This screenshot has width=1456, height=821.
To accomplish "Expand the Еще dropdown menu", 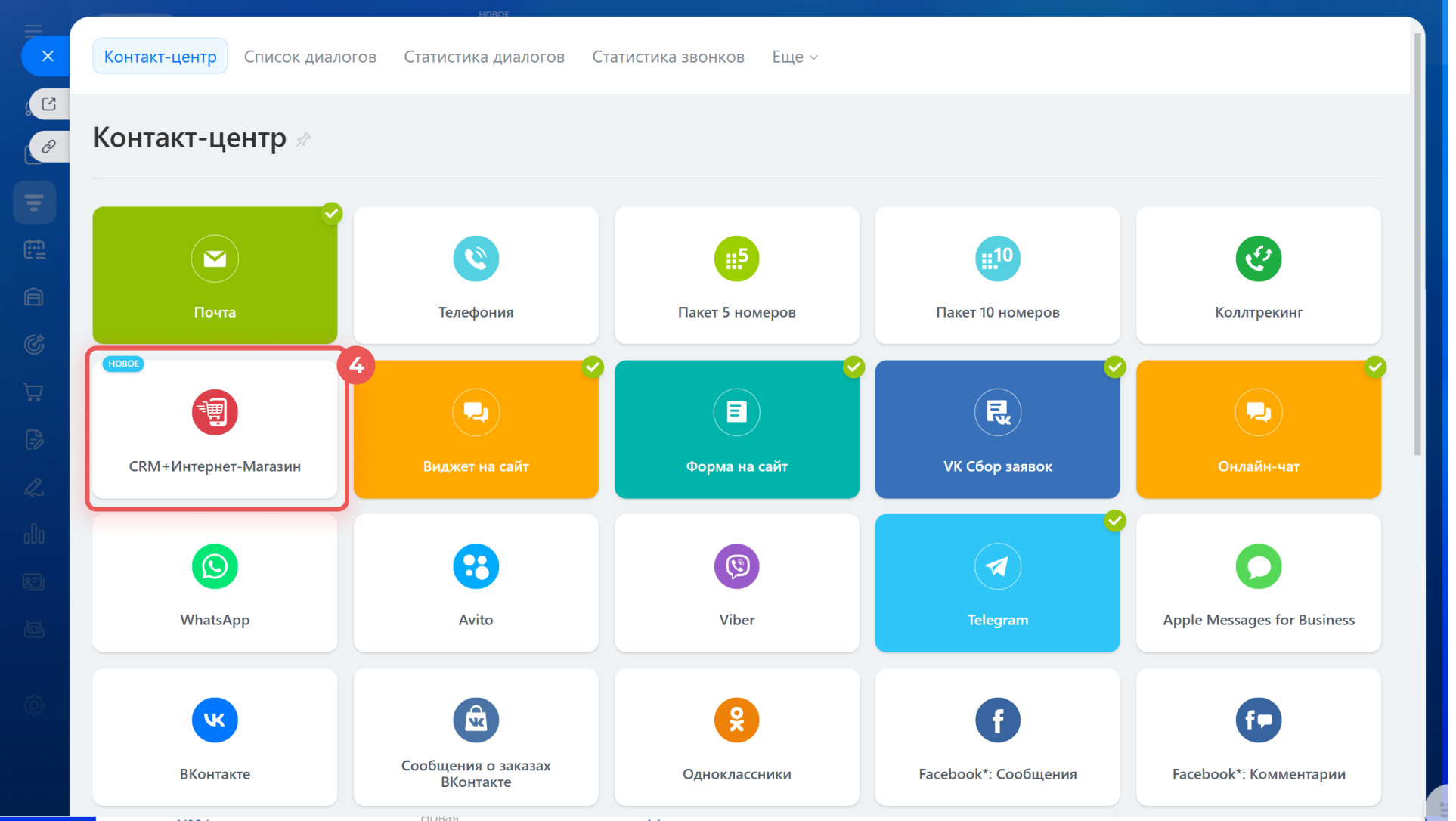I will (x=795, y=57).
